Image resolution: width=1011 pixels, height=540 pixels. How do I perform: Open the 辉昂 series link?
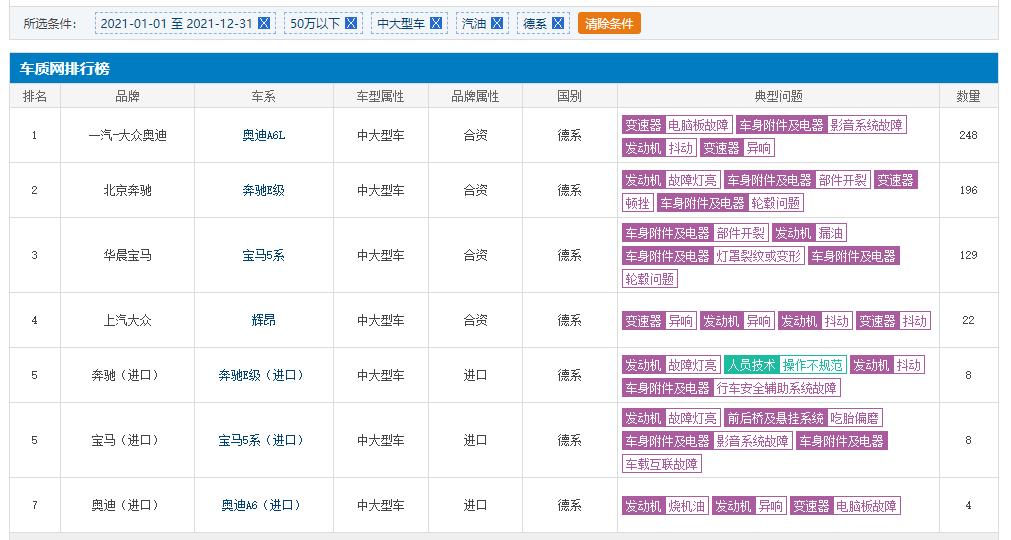[263, 320]
